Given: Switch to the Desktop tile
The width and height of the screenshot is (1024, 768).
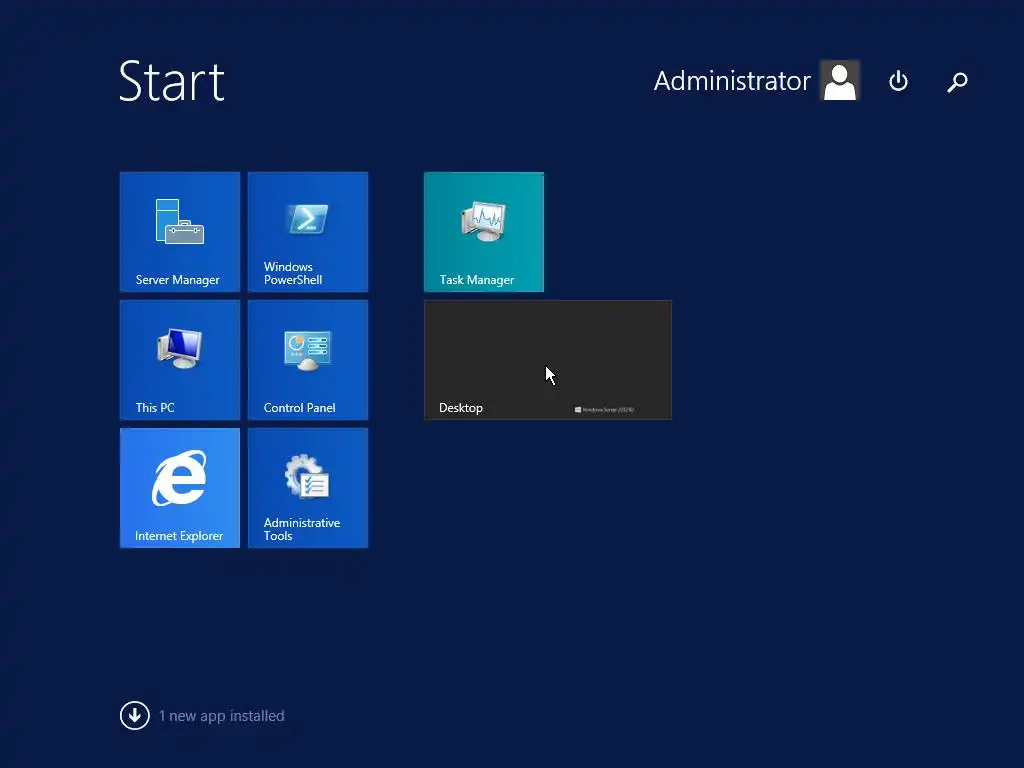Looking at the screenshot, I should tap(548, 360).
